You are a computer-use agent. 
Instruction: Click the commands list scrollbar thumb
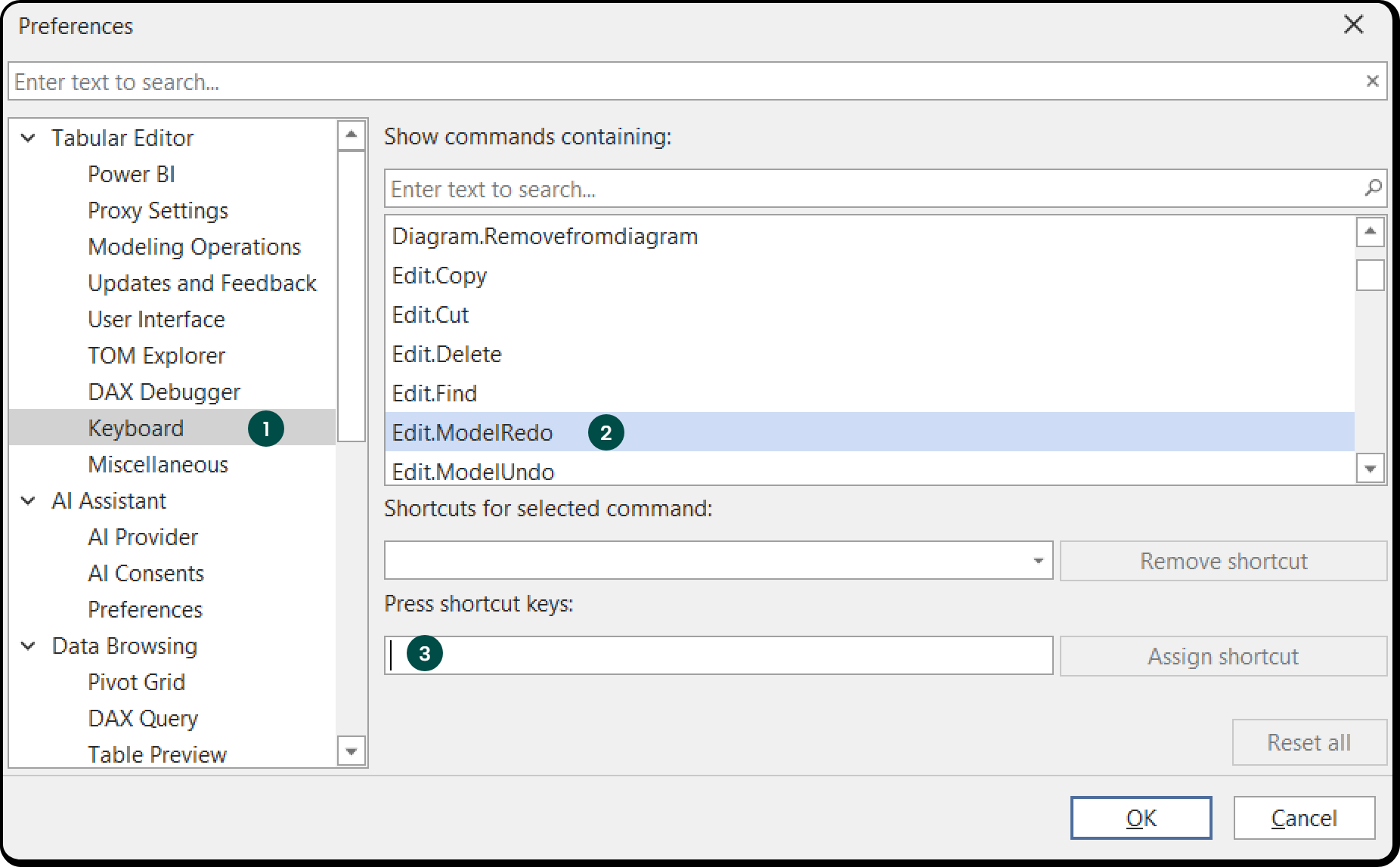tap(1370, 275)
